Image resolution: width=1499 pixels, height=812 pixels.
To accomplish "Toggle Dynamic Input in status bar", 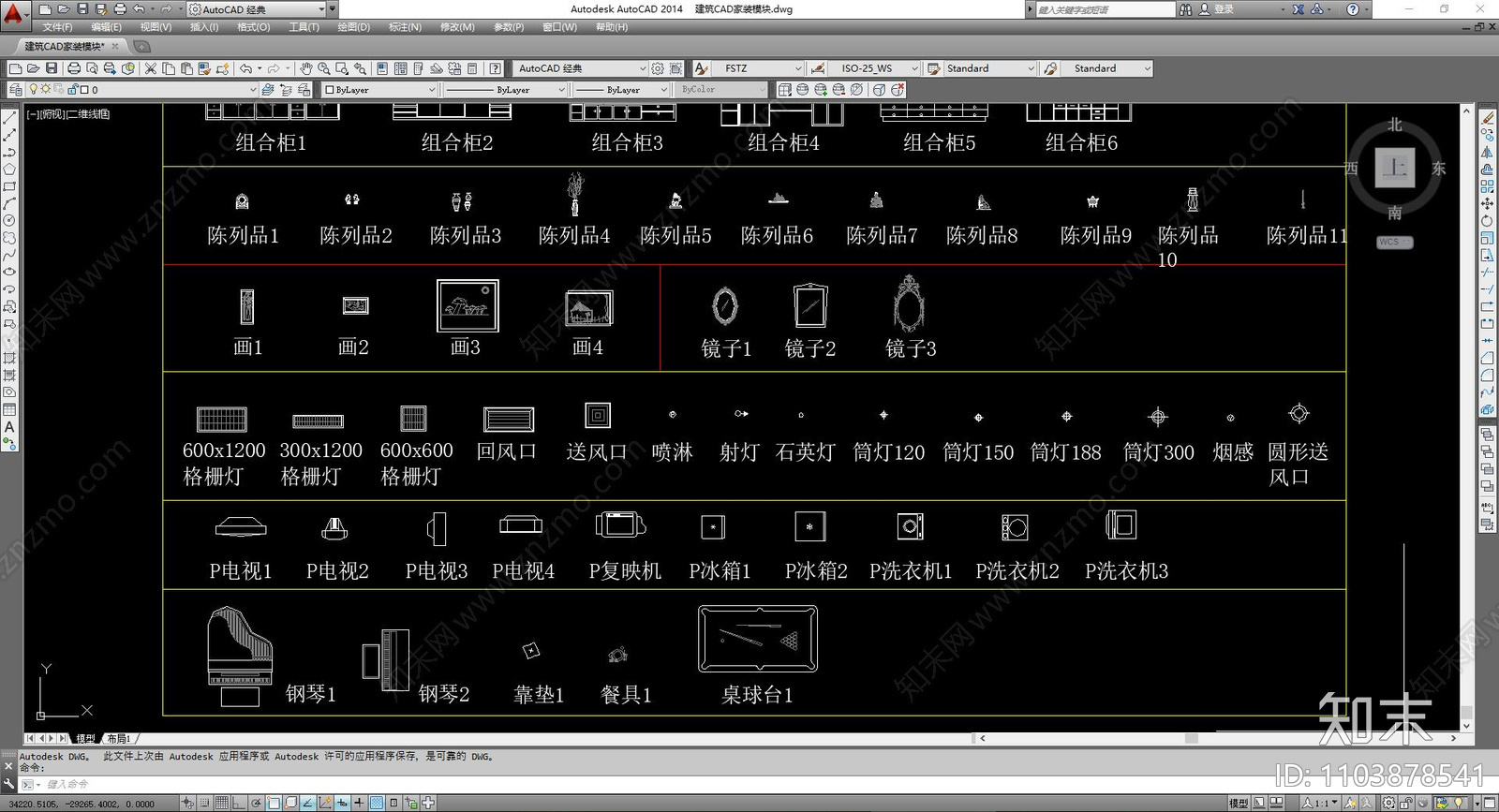I will pyautogui.click(x=342, y=803).
